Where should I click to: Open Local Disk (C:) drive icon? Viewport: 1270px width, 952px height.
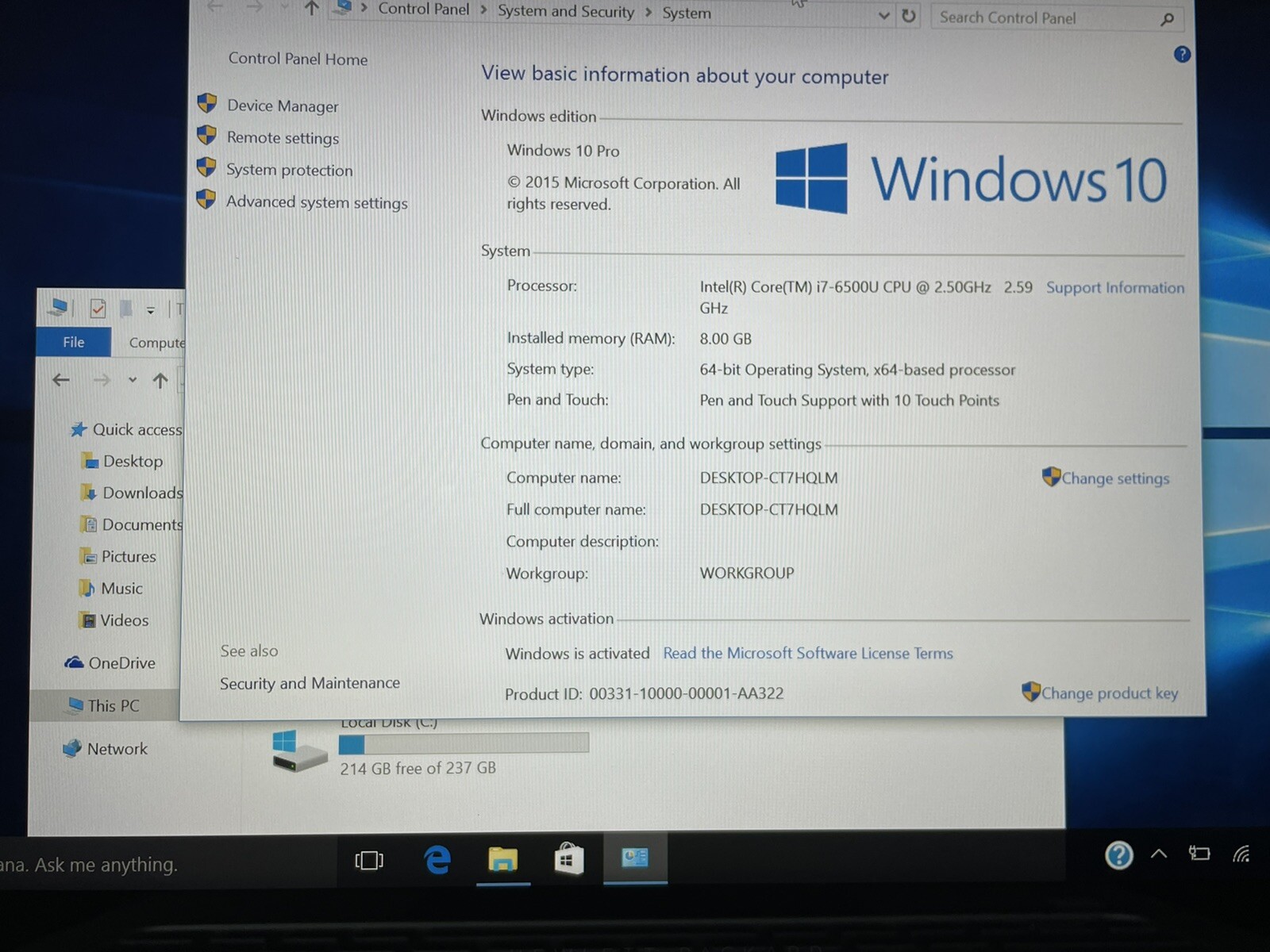[x=298, y=750]
